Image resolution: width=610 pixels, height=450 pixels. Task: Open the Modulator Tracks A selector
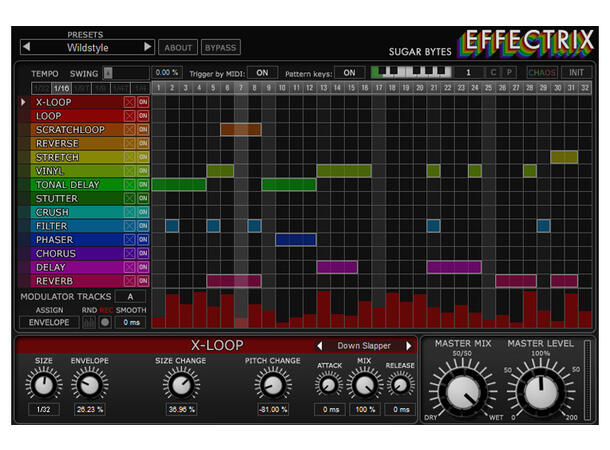130,296
